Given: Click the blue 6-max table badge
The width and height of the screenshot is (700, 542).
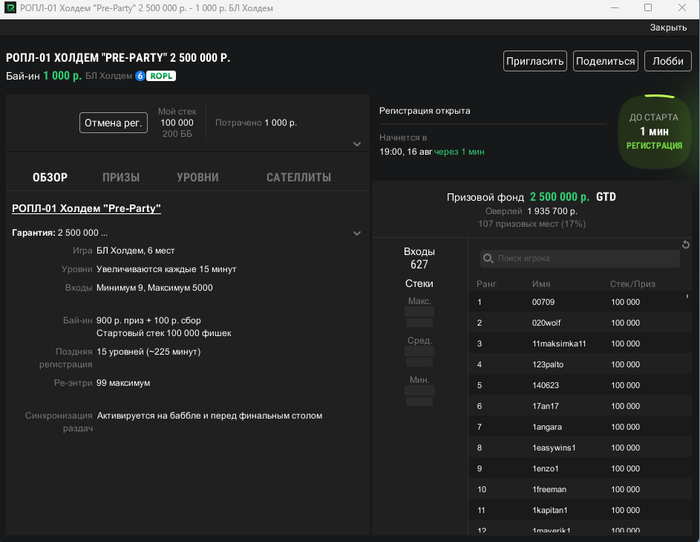Looking at the screenshot, I should tap(140, 76).
